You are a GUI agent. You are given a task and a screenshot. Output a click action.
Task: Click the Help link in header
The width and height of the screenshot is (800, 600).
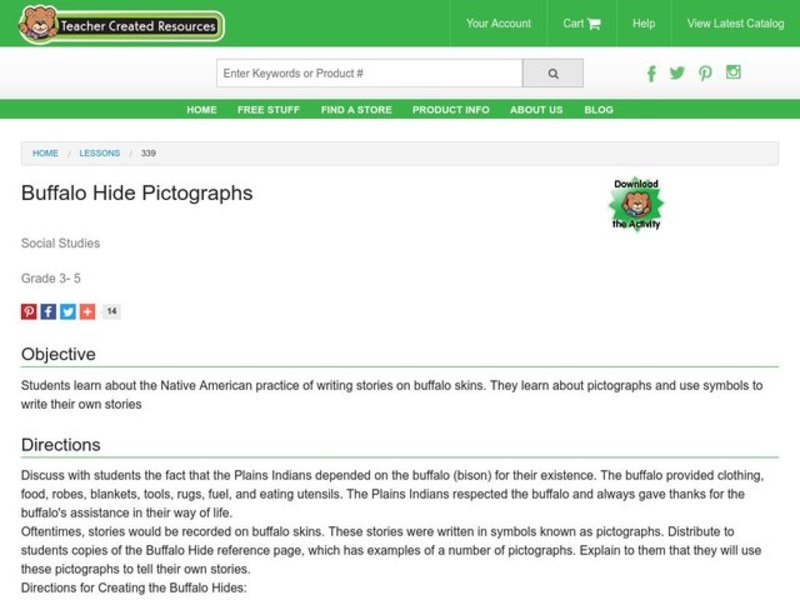(644, 23)
